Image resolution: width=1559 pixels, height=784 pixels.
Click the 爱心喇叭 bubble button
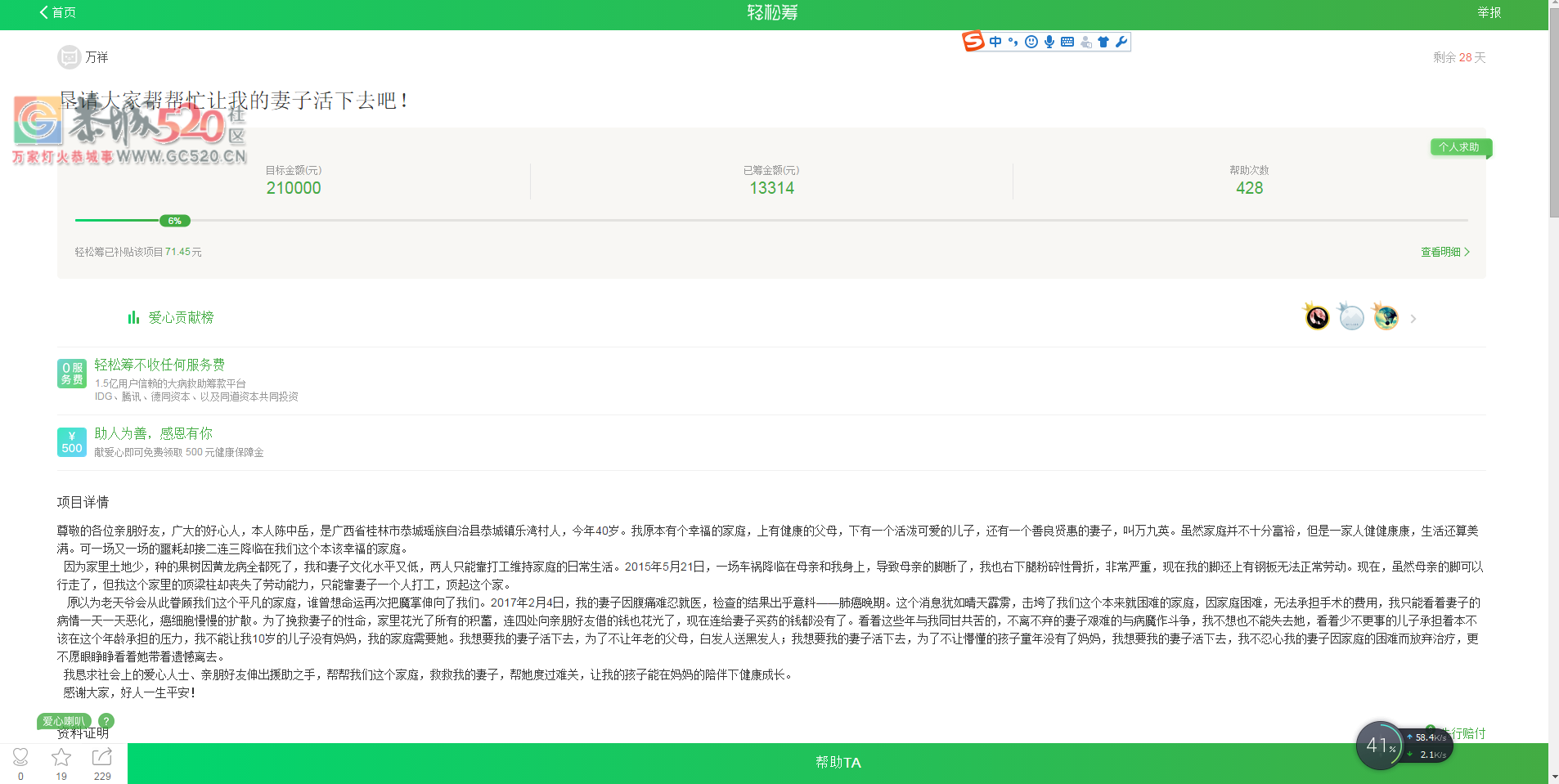[x=64, y=721]
